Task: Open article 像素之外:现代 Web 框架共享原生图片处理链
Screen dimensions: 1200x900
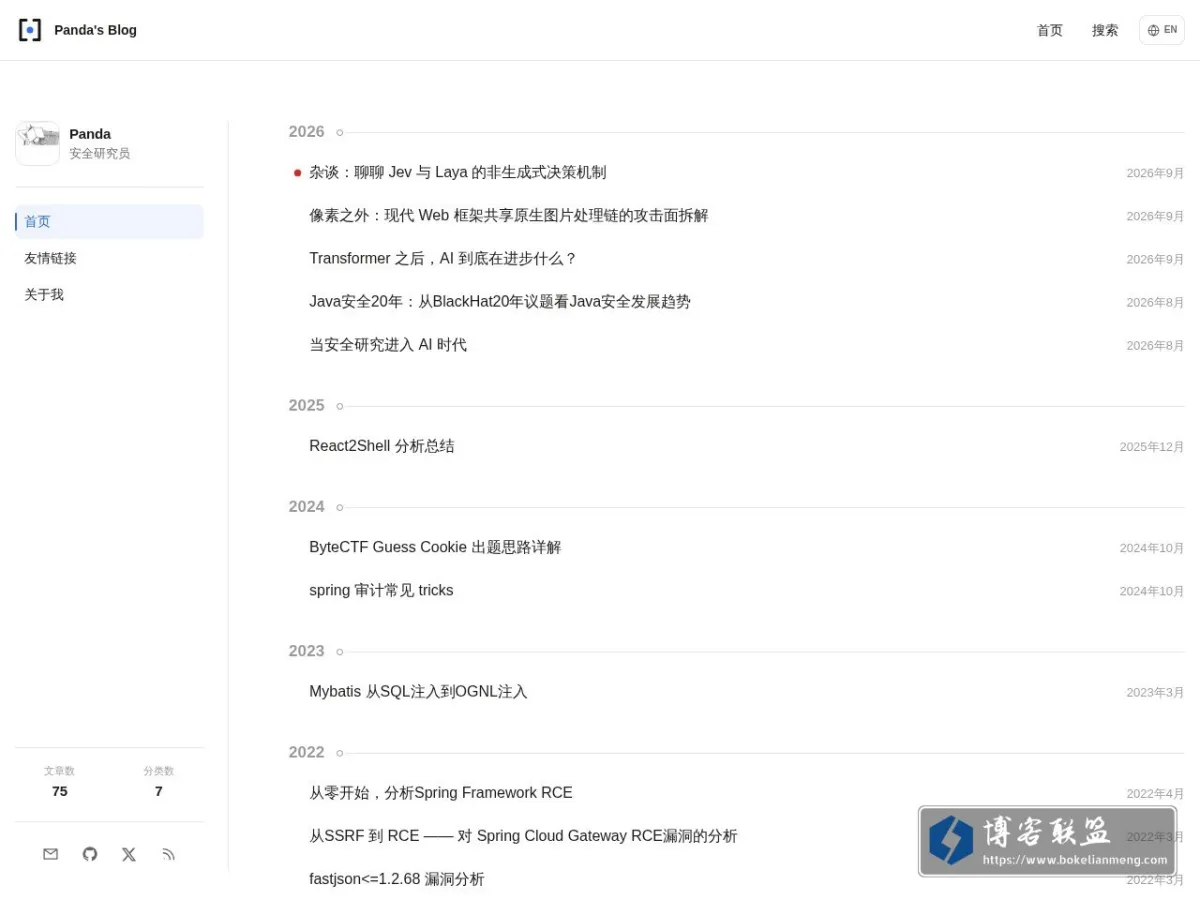Action: tap(508, 215)
